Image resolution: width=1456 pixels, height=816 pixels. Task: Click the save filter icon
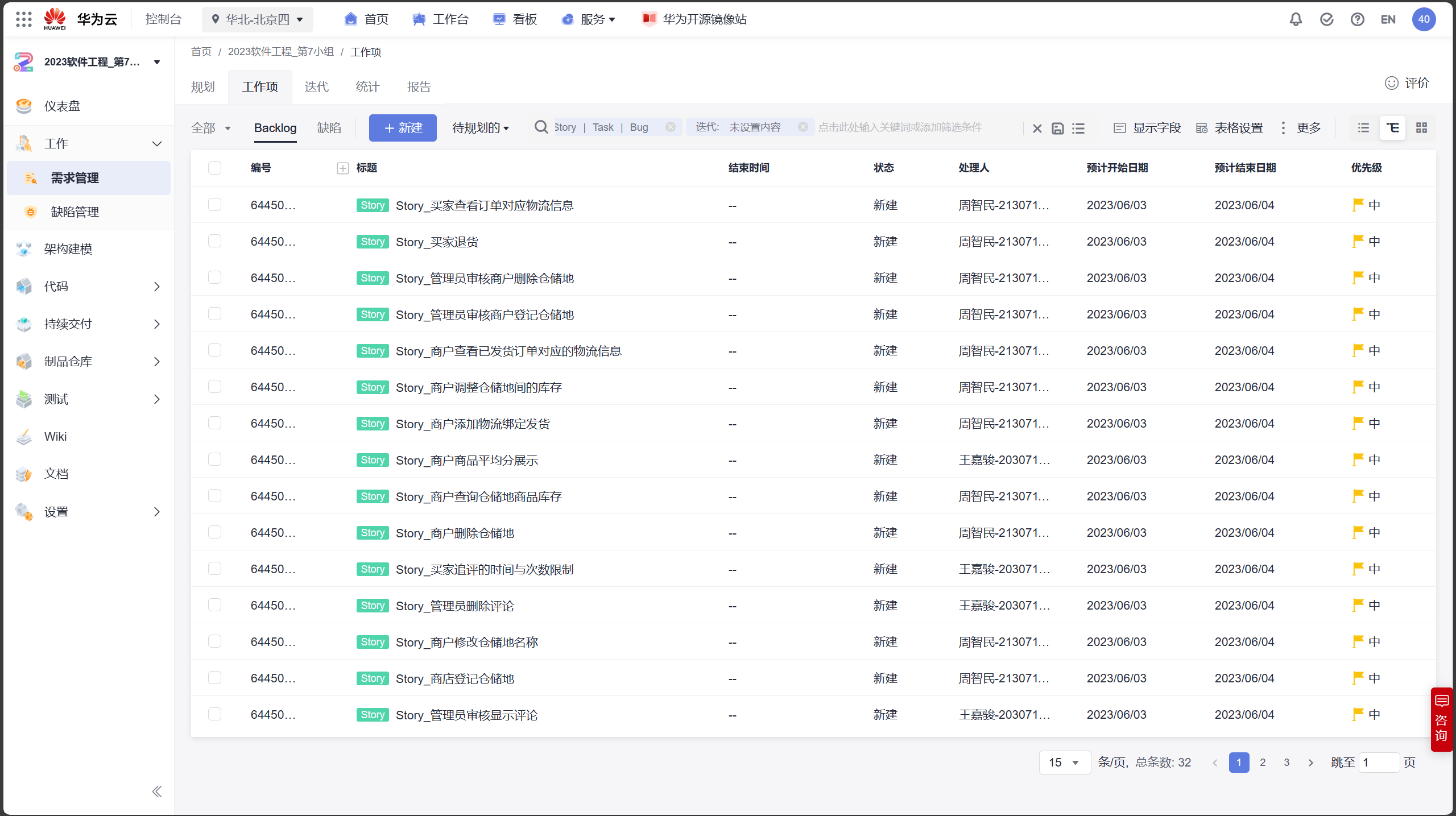click(1057, 129)
